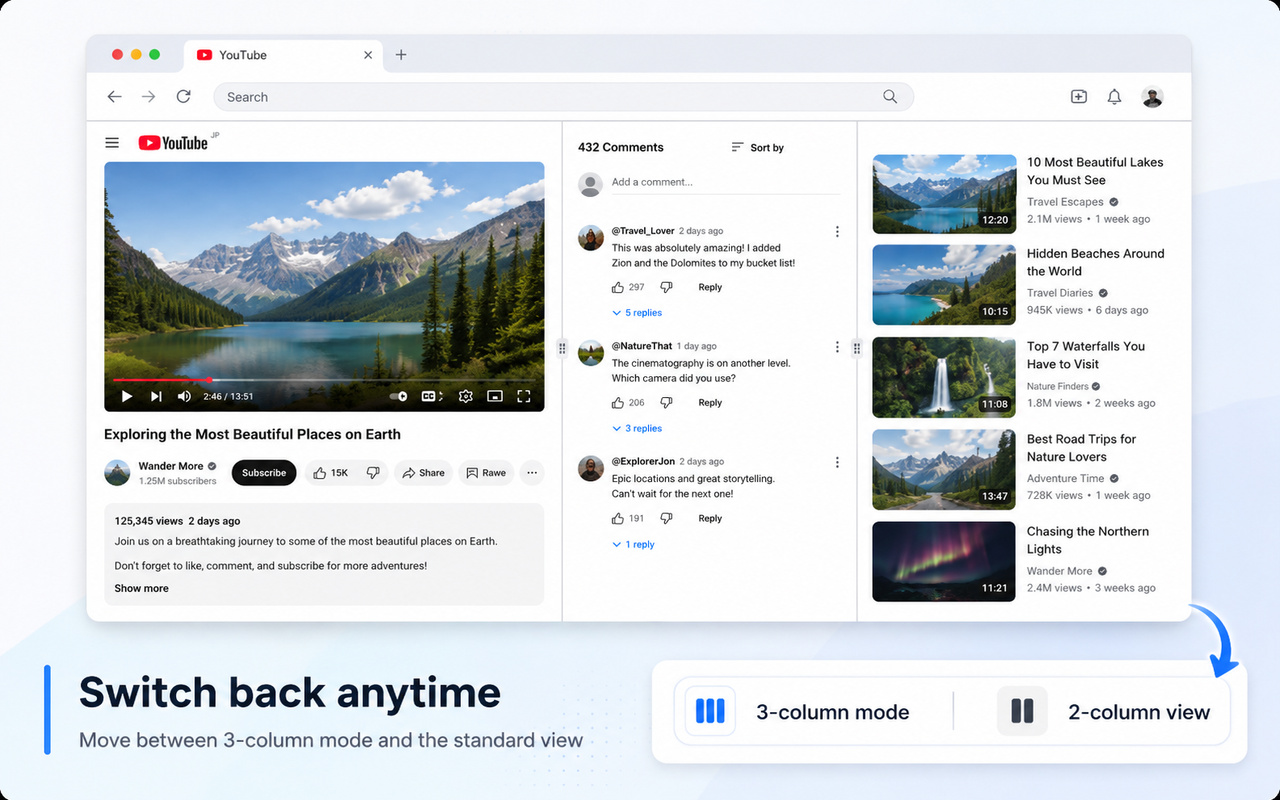Expand 5 replies under Travel_Lover comment
This screenshot has height=800, width=1280.
pos(637,313)
